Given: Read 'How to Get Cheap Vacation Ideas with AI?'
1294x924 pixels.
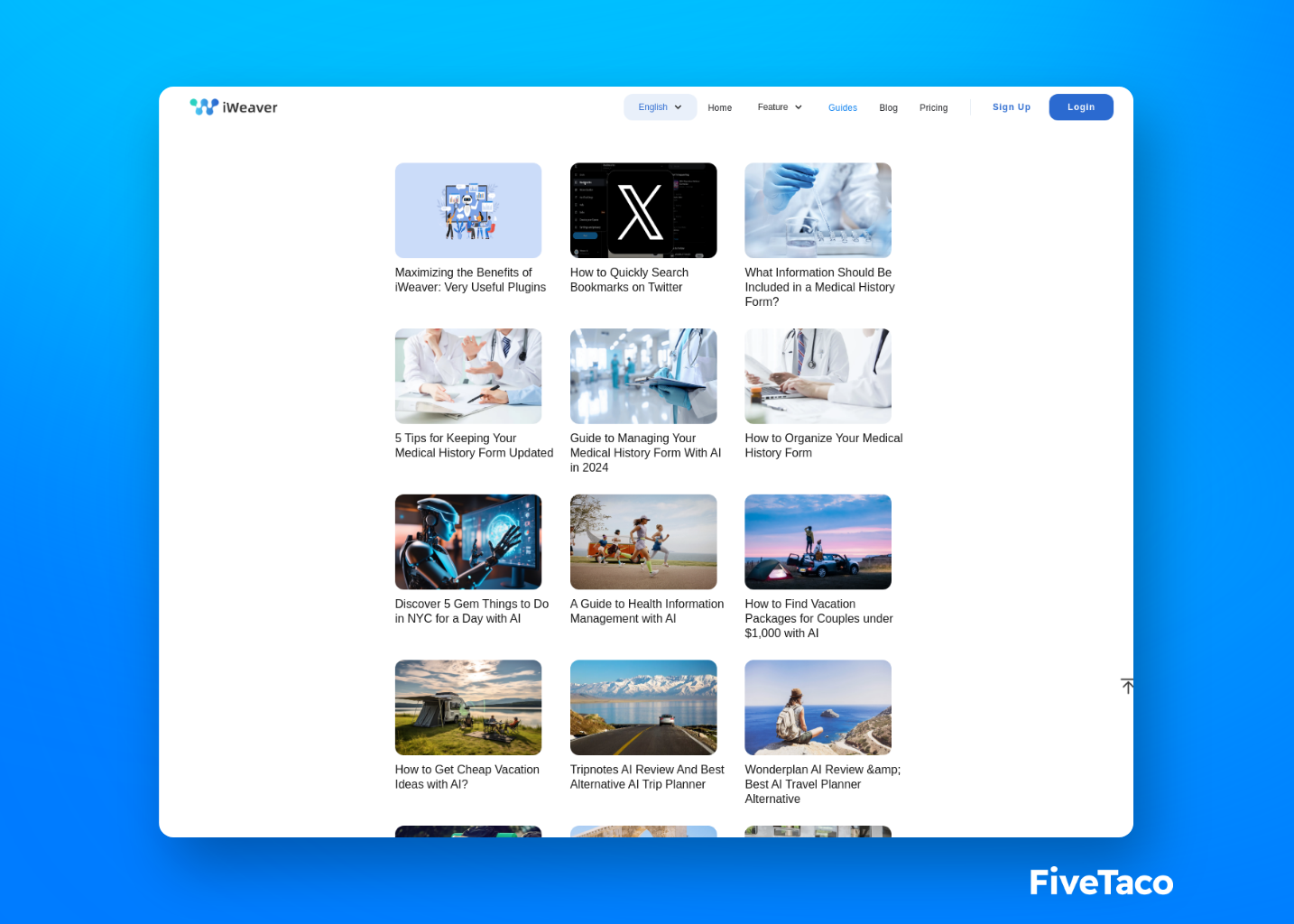Looking at the screenshot, I should click(467, 777).
